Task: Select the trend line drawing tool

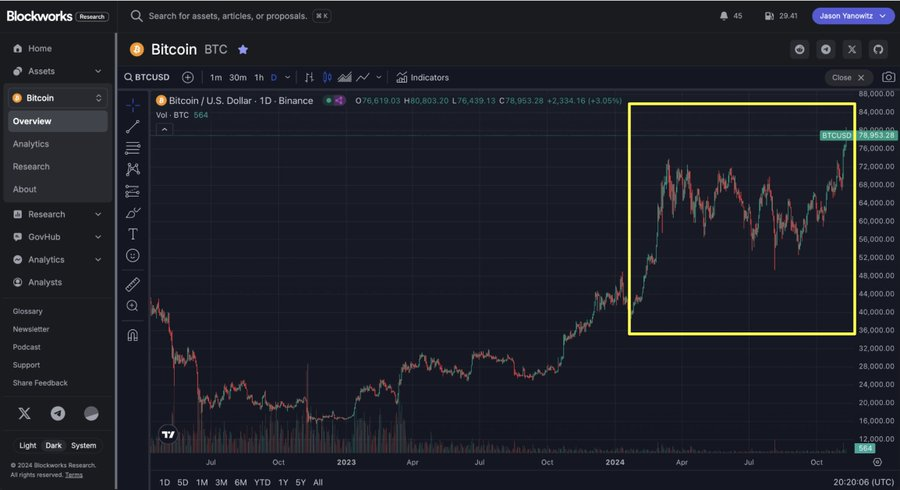Action: (133, 126)
